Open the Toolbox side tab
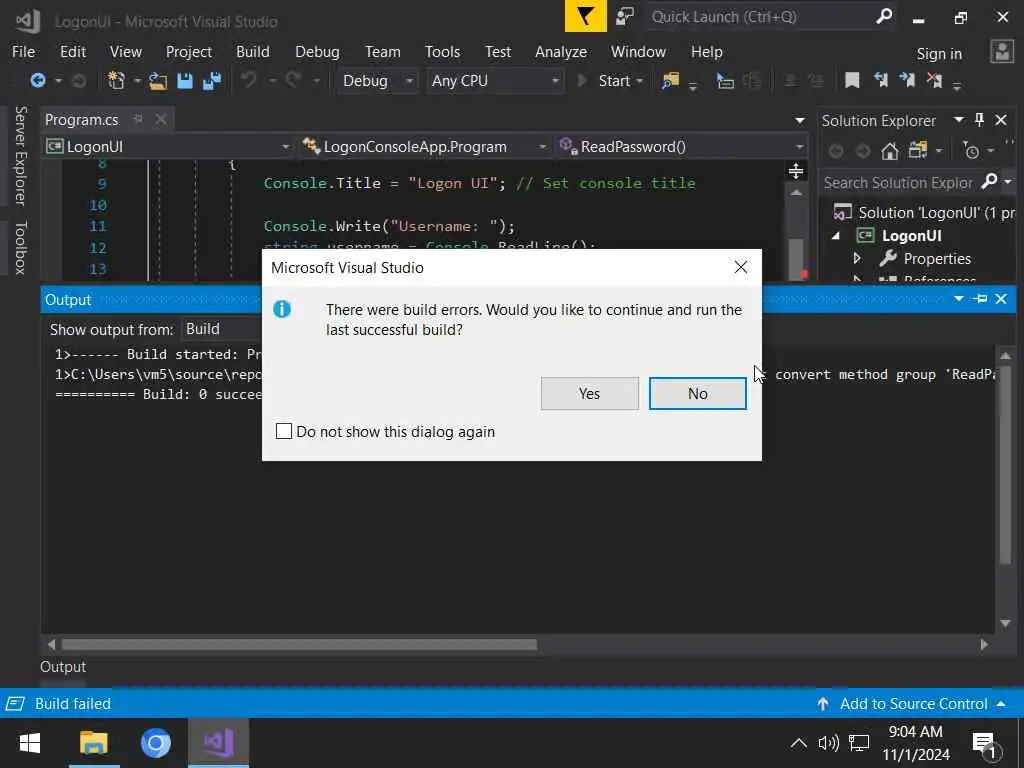Image resolution: width=1024 pixels, height=768 pixels. 20,248
